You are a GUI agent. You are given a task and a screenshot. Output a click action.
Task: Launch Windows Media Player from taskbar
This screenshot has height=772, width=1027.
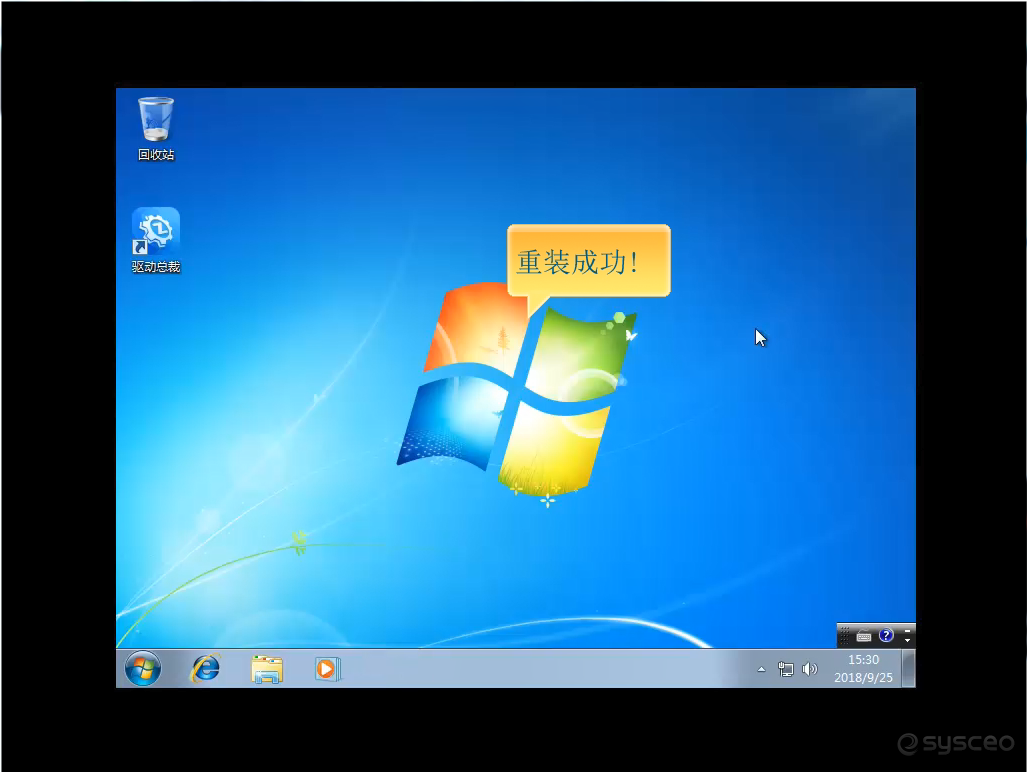pyautogui.click(x=327, y=669)
